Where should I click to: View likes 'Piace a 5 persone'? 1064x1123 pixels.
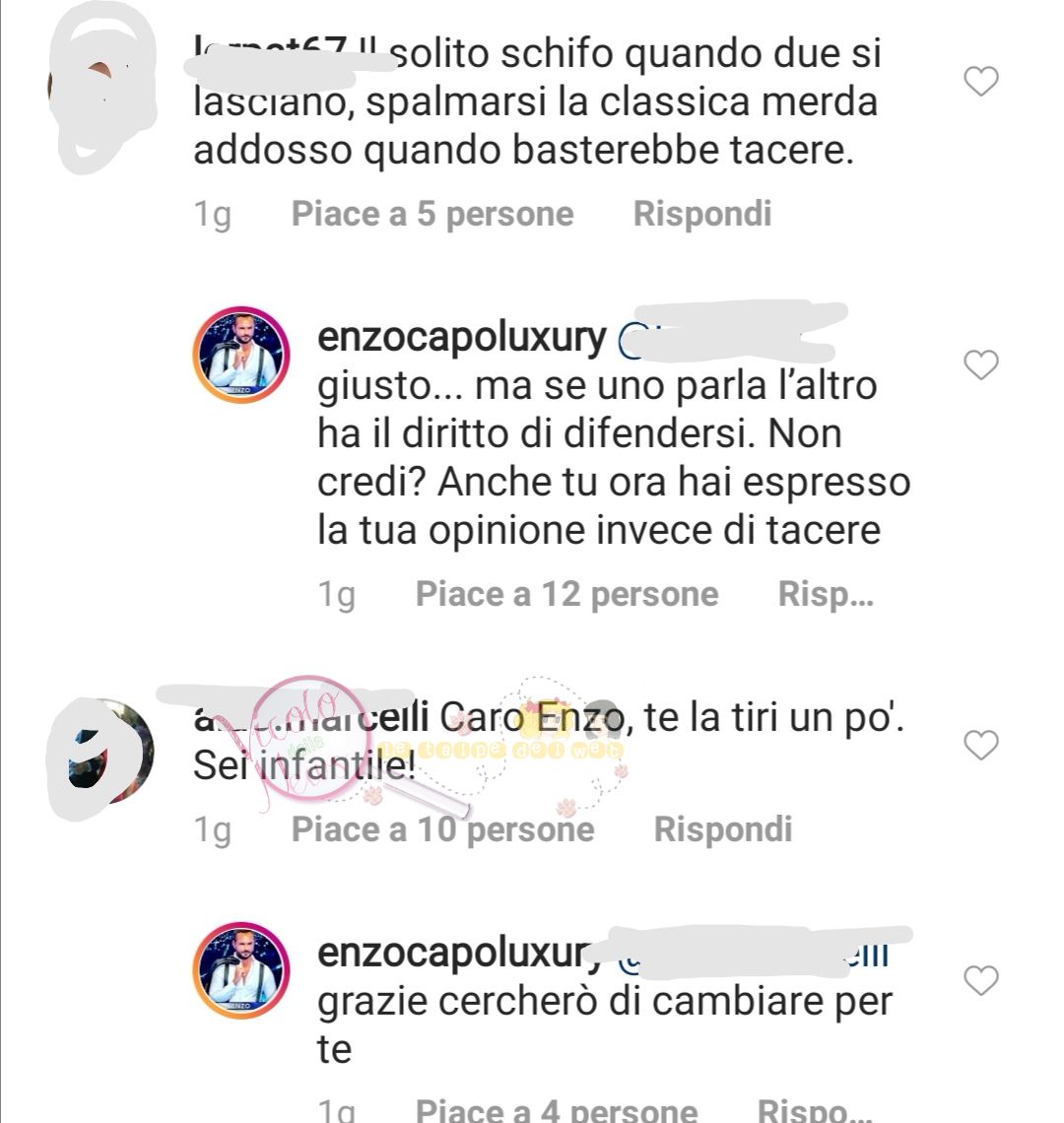[x=432, y=214]
